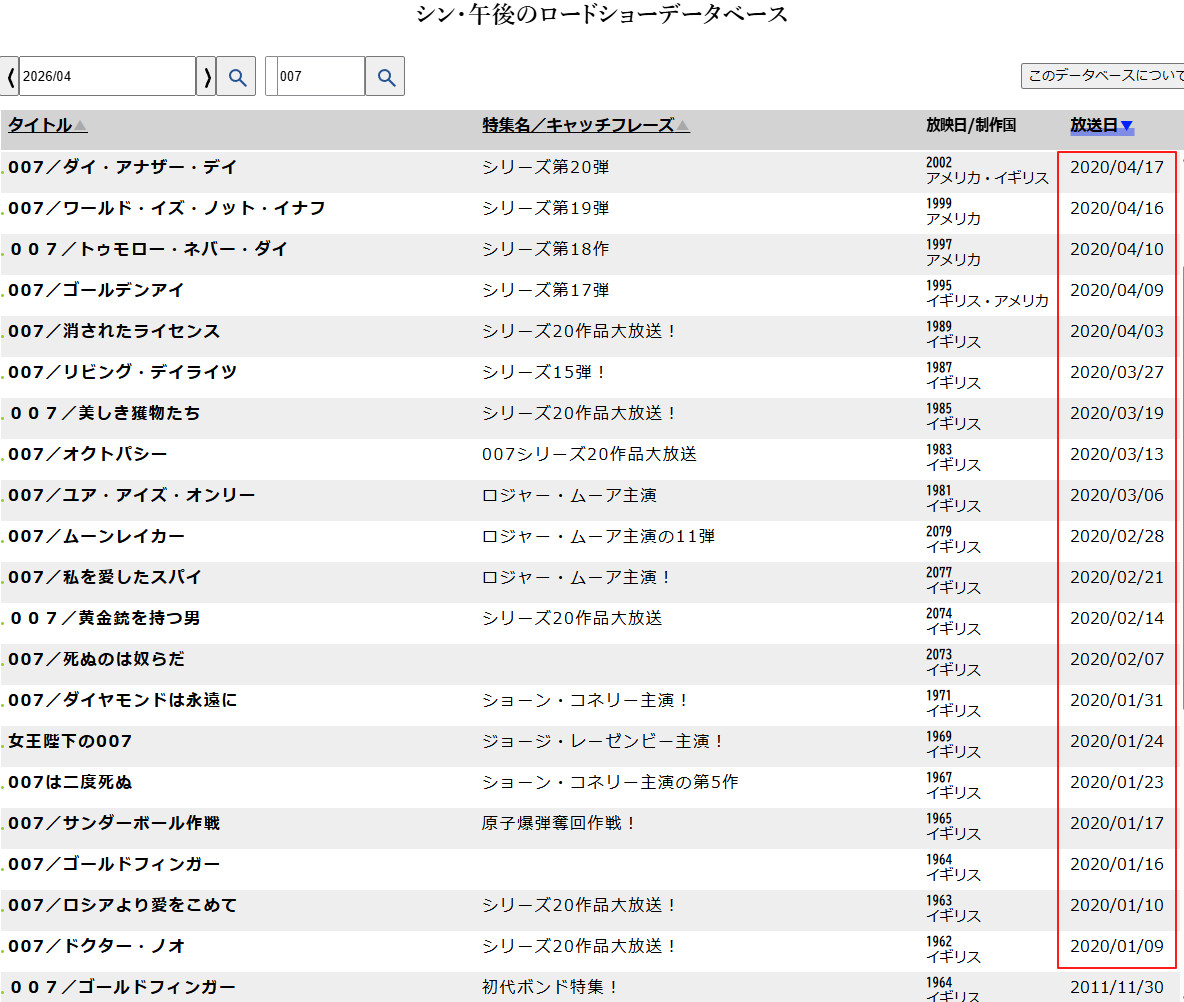Click the broadcast date 2020/04/17
1184x1002 pixels.
(1117, 167)
